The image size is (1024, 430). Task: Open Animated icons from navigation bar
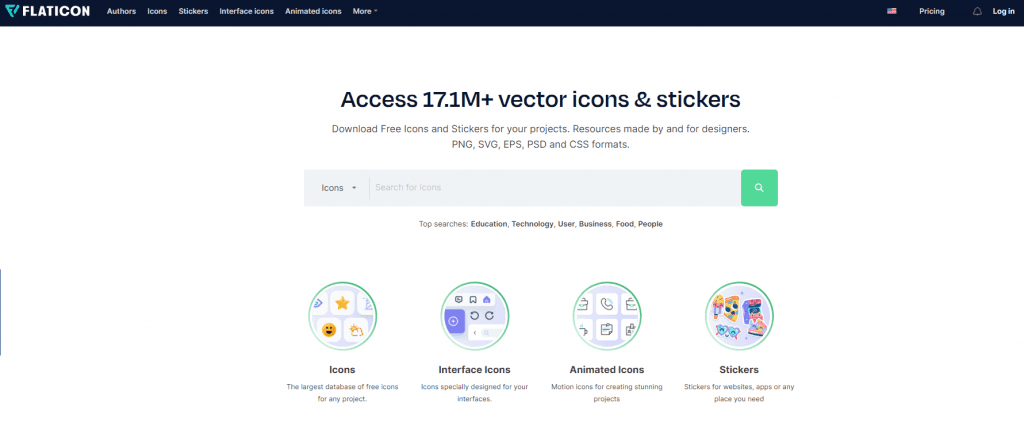coord(313,11)
